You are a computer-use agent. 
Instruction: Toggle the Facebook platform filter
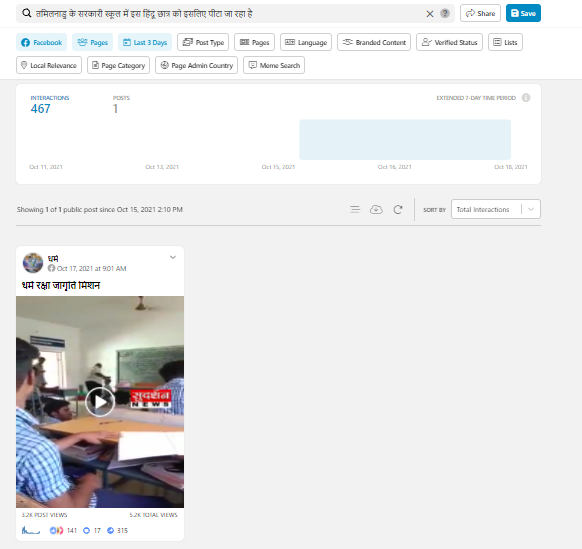(42, 42)
